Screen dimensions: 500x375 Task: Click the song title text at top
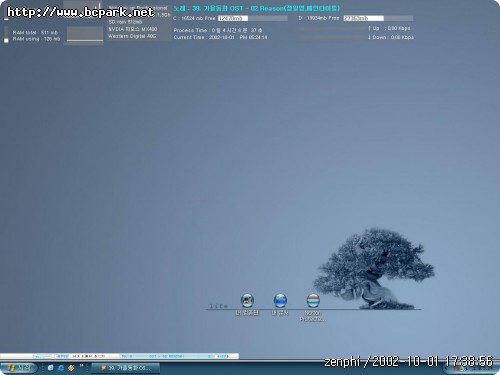tap(257, 8)
